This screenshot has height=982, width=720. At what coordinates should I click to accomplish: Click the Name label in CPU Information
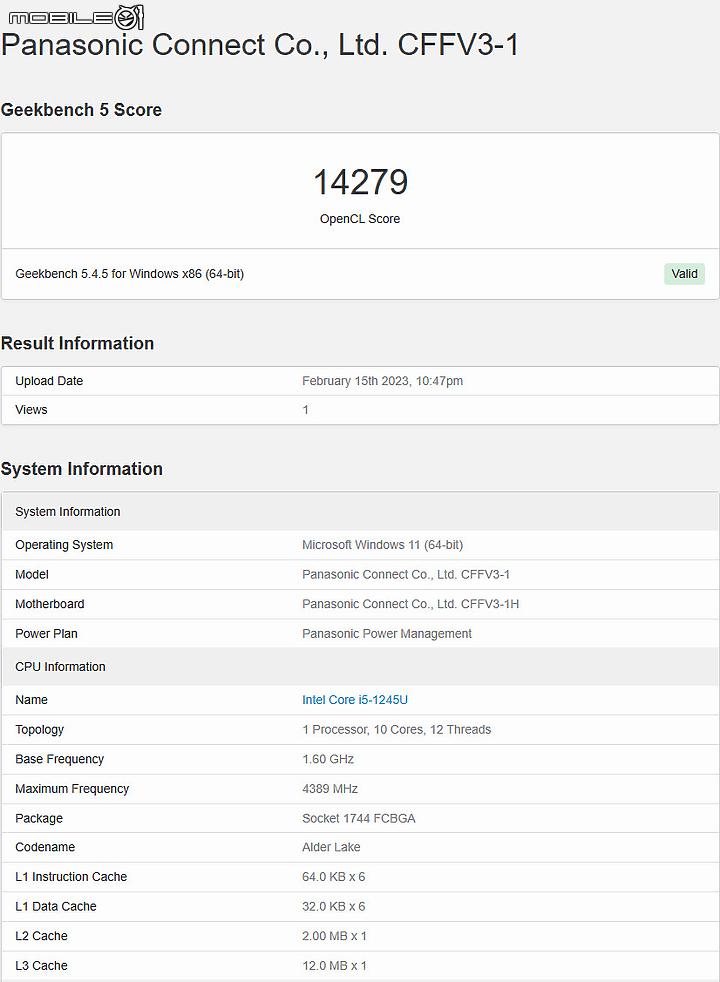(x=31, y=700)
